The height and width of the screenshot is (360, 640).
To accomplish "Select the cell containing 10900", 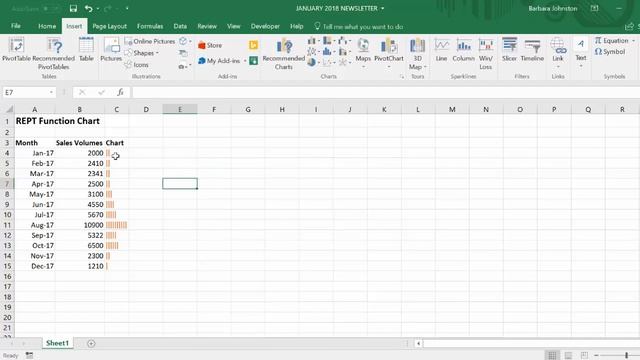I will [80, 225].
